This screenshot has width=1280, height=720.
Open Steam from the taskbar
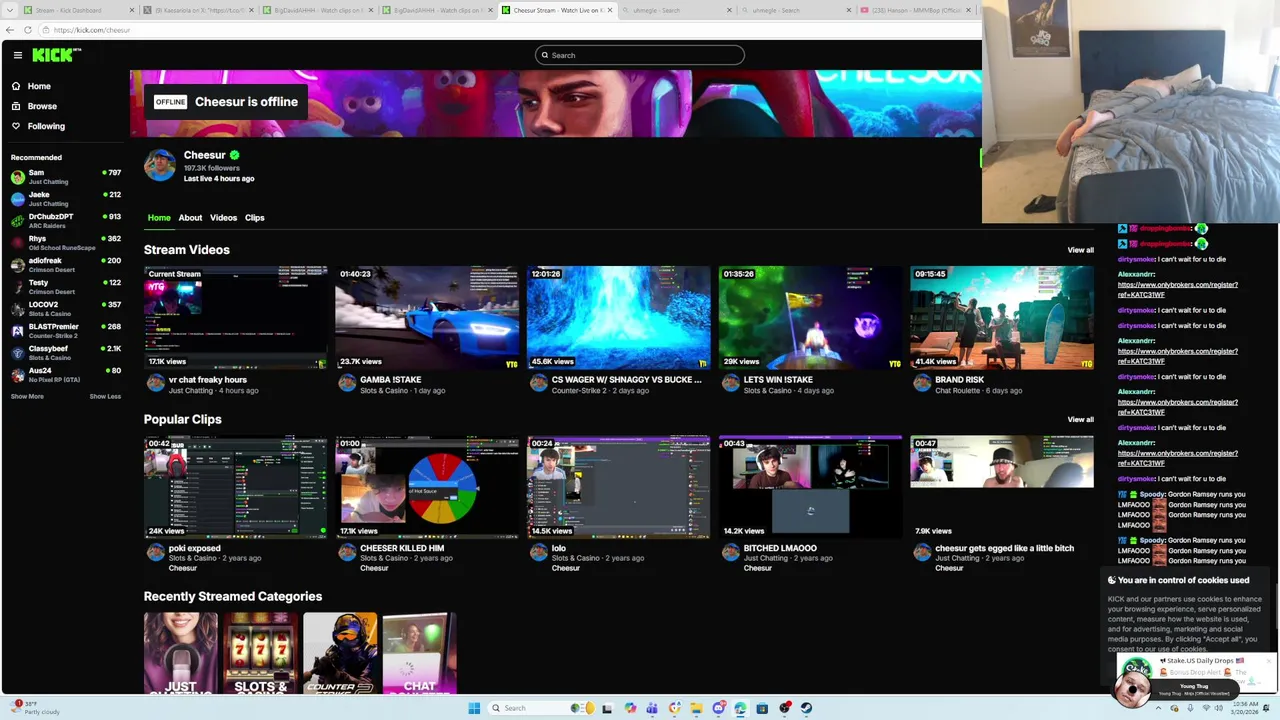[806, 708]
